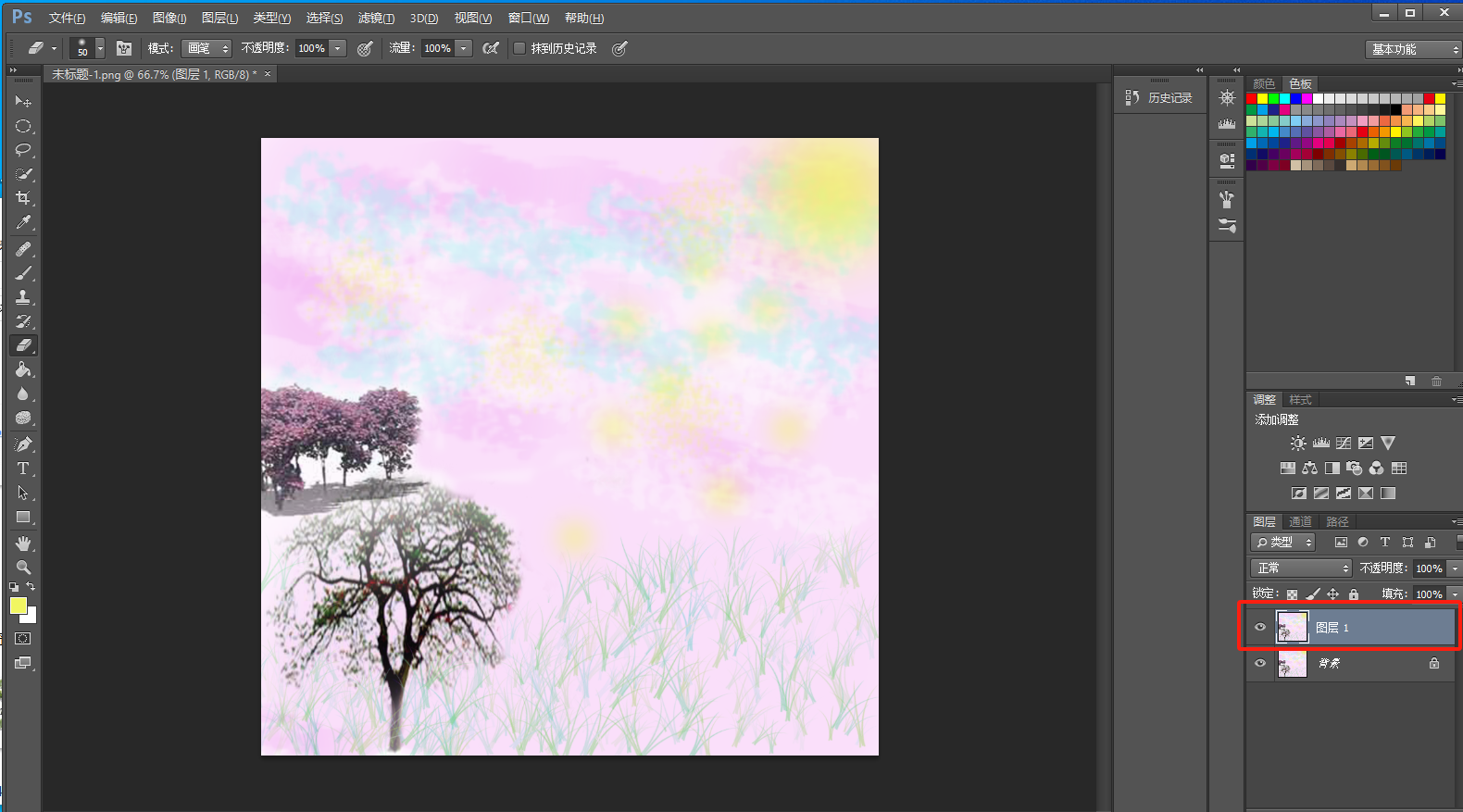
Task: Select the Eraser tool in toolbox
Action: coord(23,345)
